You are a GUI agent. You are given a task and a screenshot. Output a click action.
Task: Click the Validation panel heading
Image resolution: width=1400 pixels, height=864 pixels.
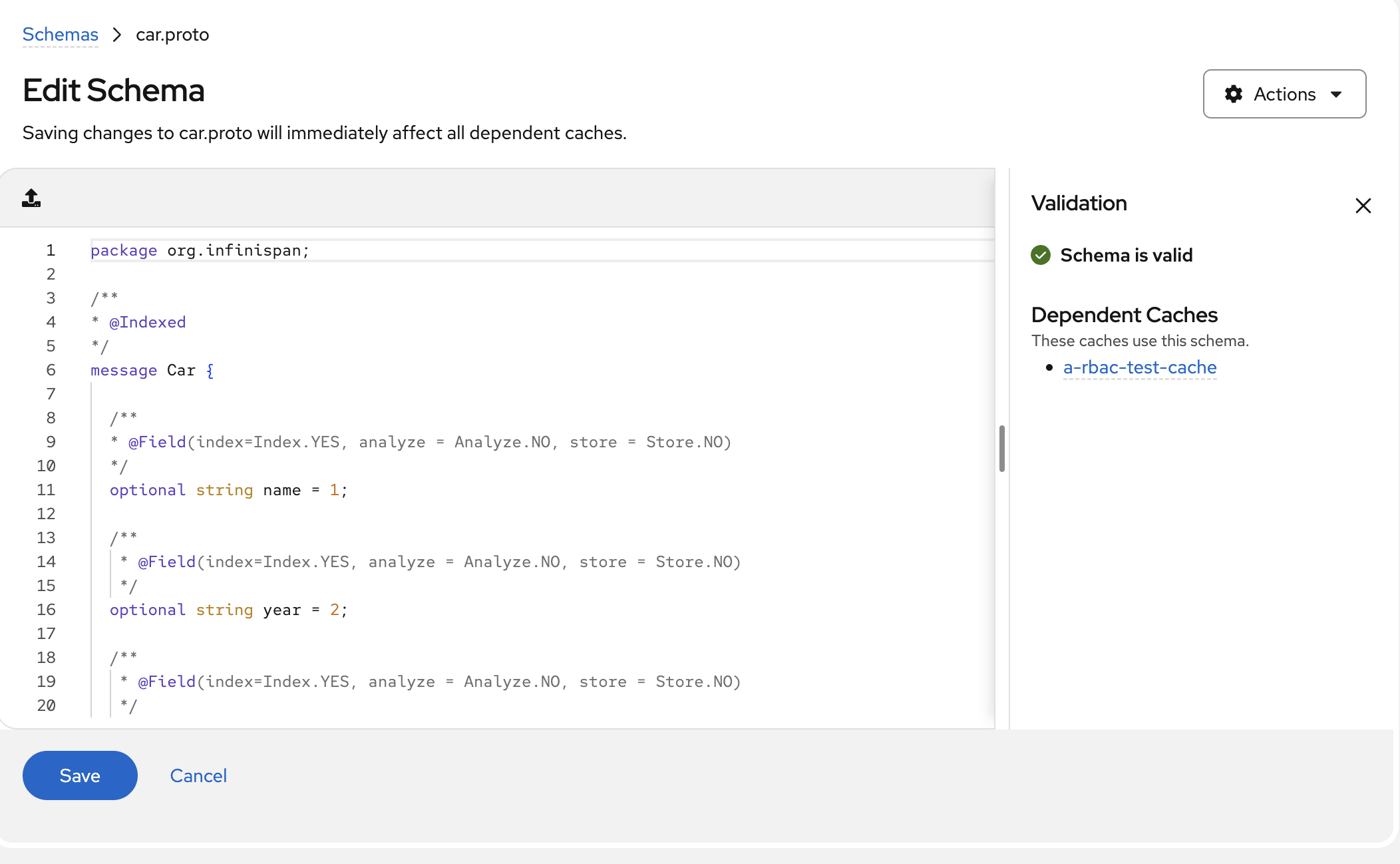[1079, 203]
